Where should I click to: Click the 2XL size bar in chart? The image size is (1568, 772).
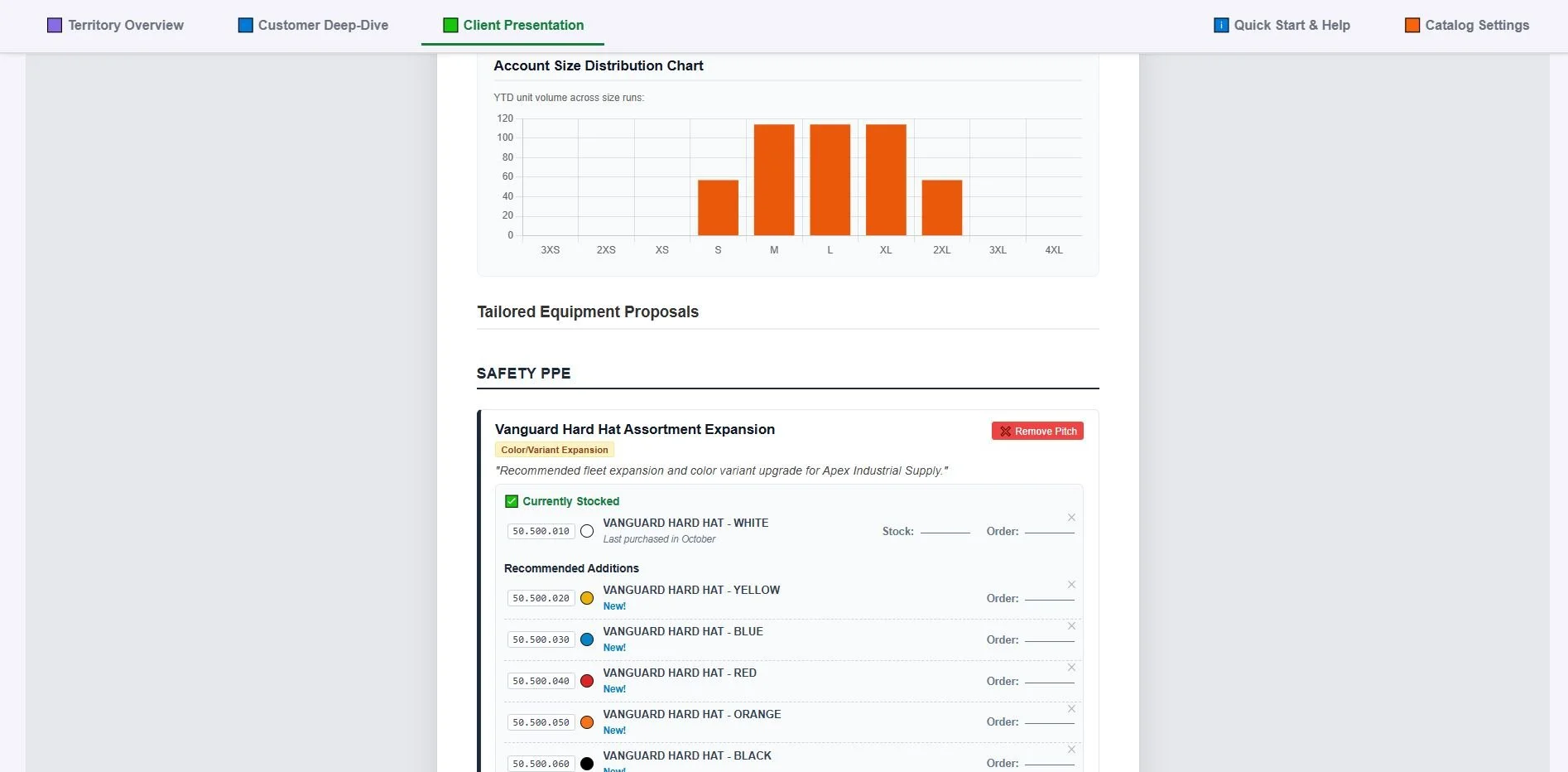click(942, 208)
